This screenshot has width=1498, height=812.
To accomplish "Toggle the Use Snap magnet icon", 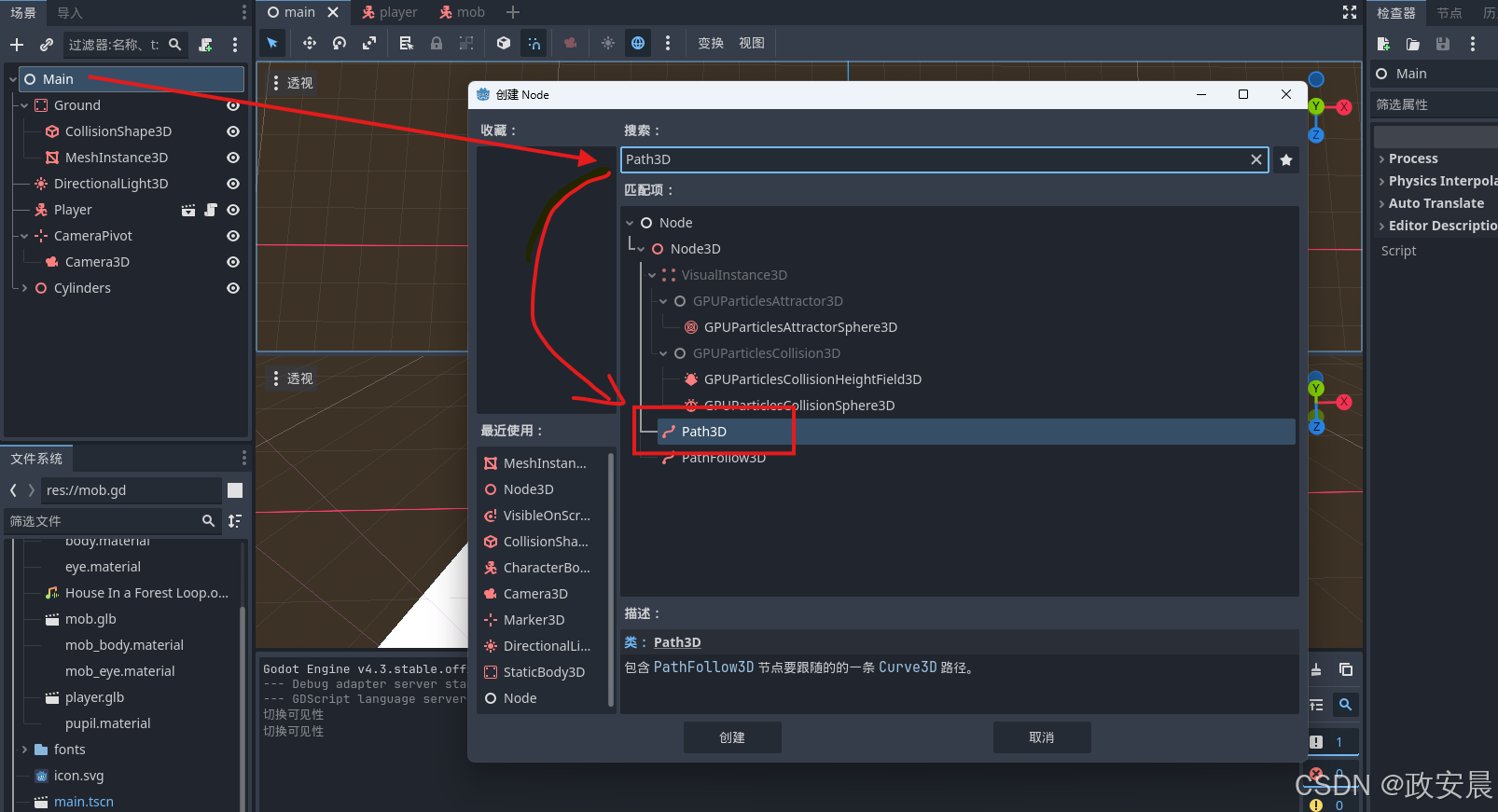I will tap(534, 43).
